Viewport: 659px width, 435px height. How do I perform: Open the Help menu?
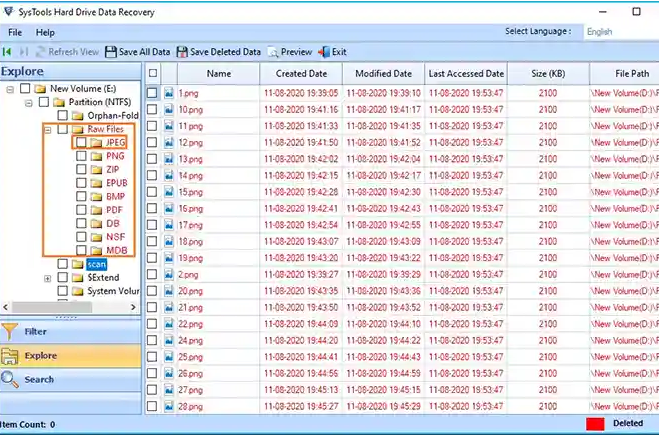(45, 33)
